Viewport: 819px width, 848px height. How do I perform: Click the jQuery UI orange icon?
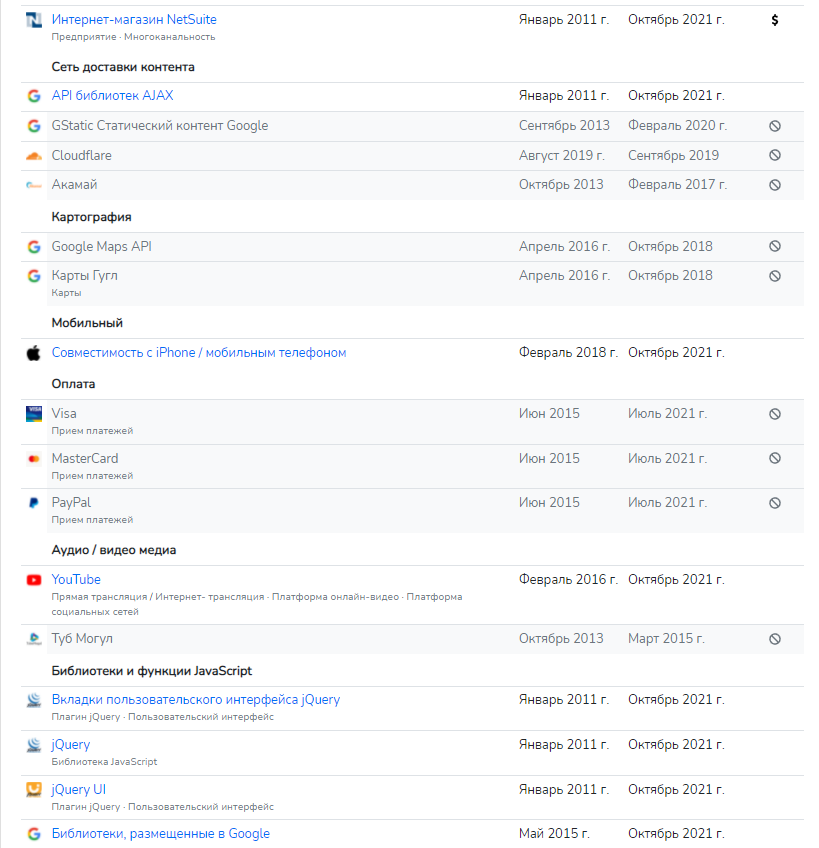point(34,790)
